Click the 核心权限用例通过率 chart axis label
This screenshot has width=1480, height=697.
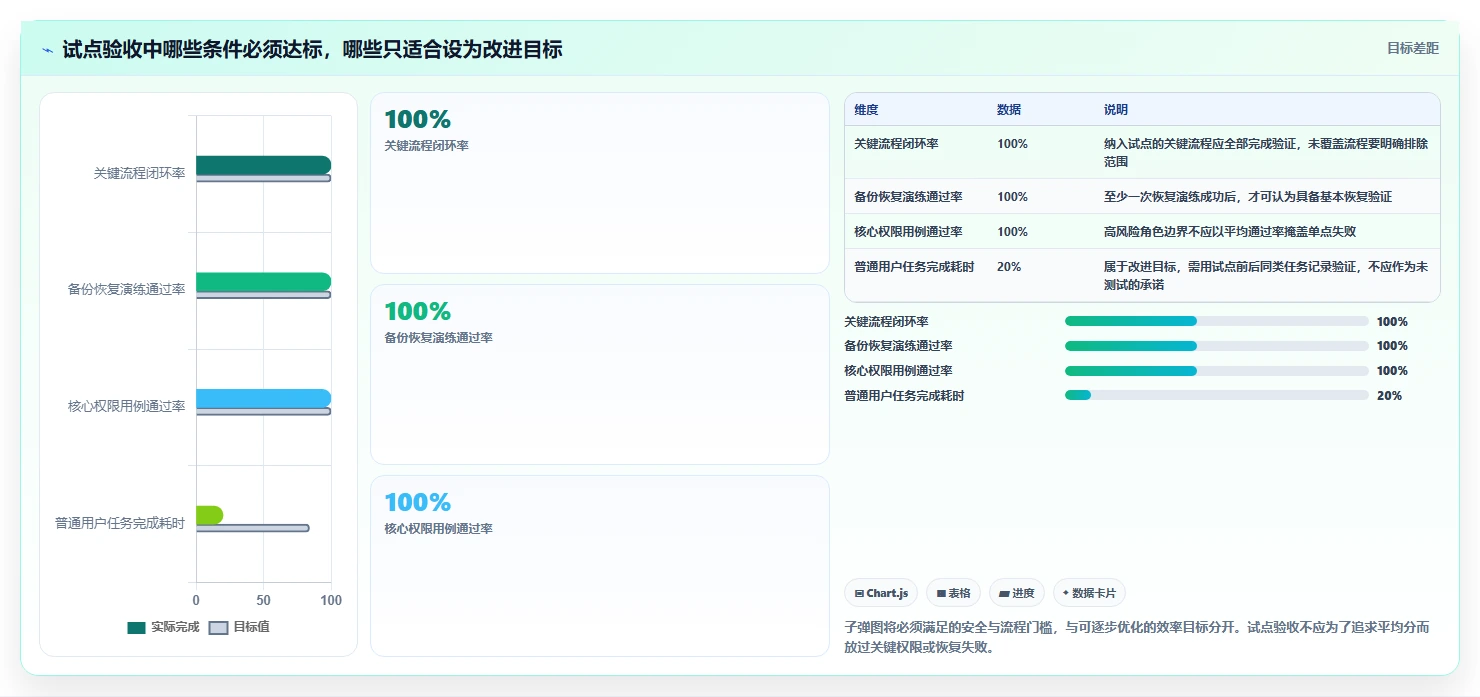[x=127, y=406]
